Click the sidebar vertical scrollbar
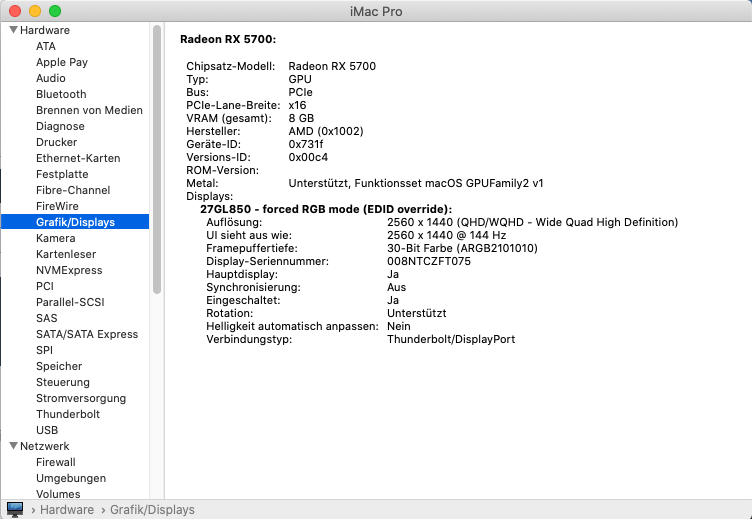The width and height of the screenshot is (752, 519). [x=157, y=160]
